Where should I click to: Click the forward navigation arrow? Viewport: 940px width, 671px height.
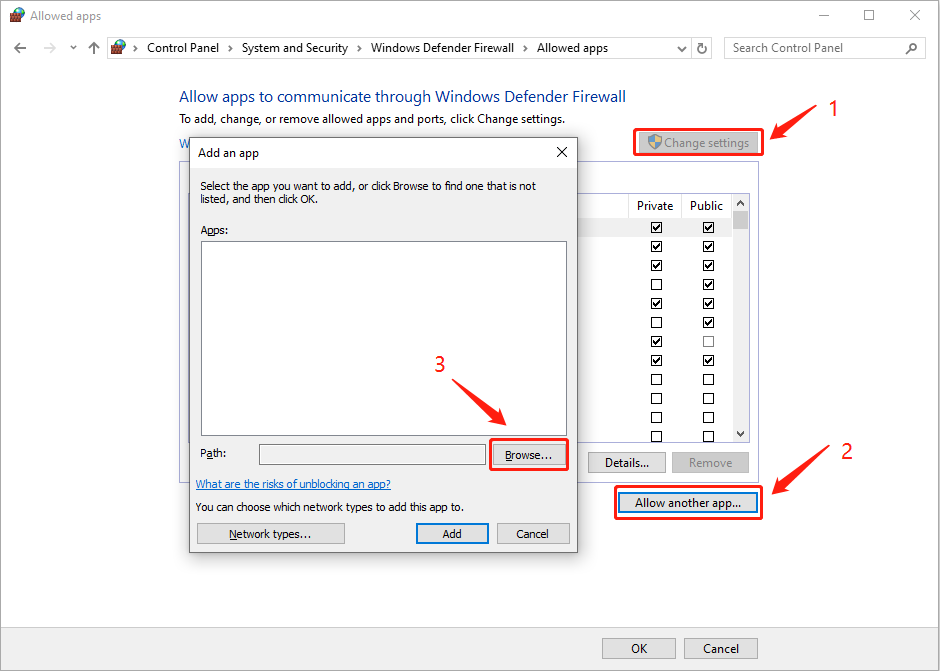pos(50,48)
